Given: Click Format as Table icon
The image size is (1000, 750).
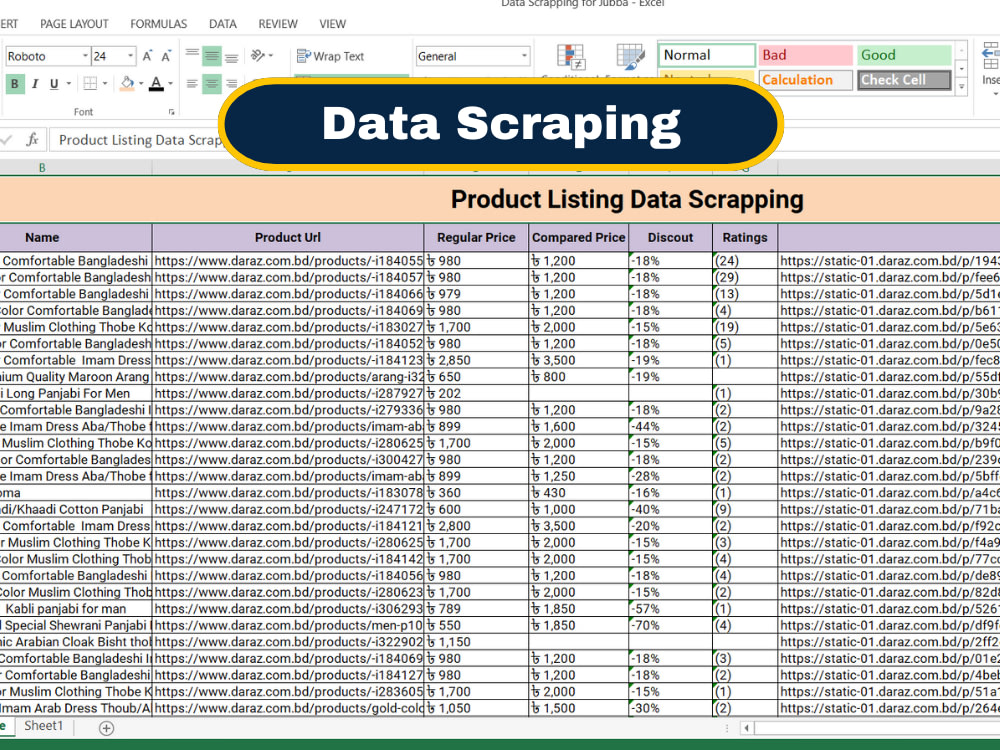Looking at the screenshot, I should [630, 57].
